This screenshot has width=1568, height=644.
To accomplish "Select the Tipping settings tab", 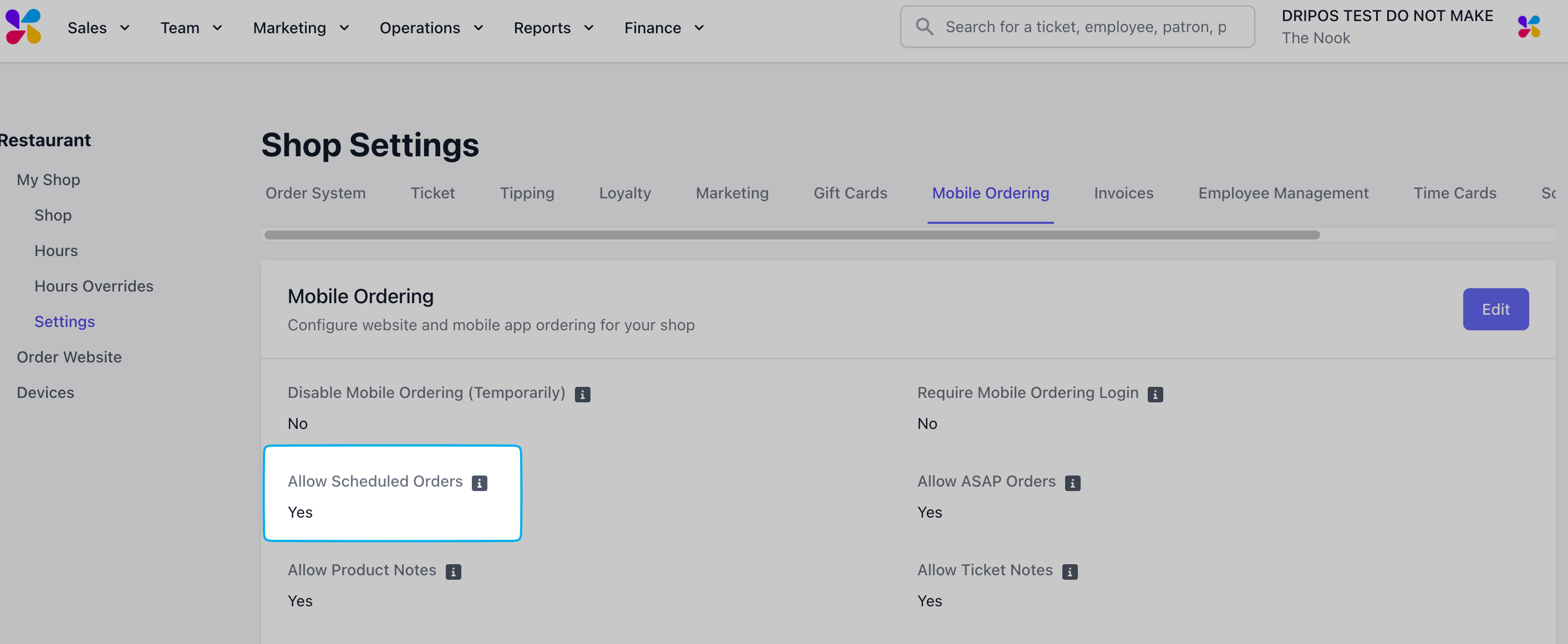I will [527, 193].
